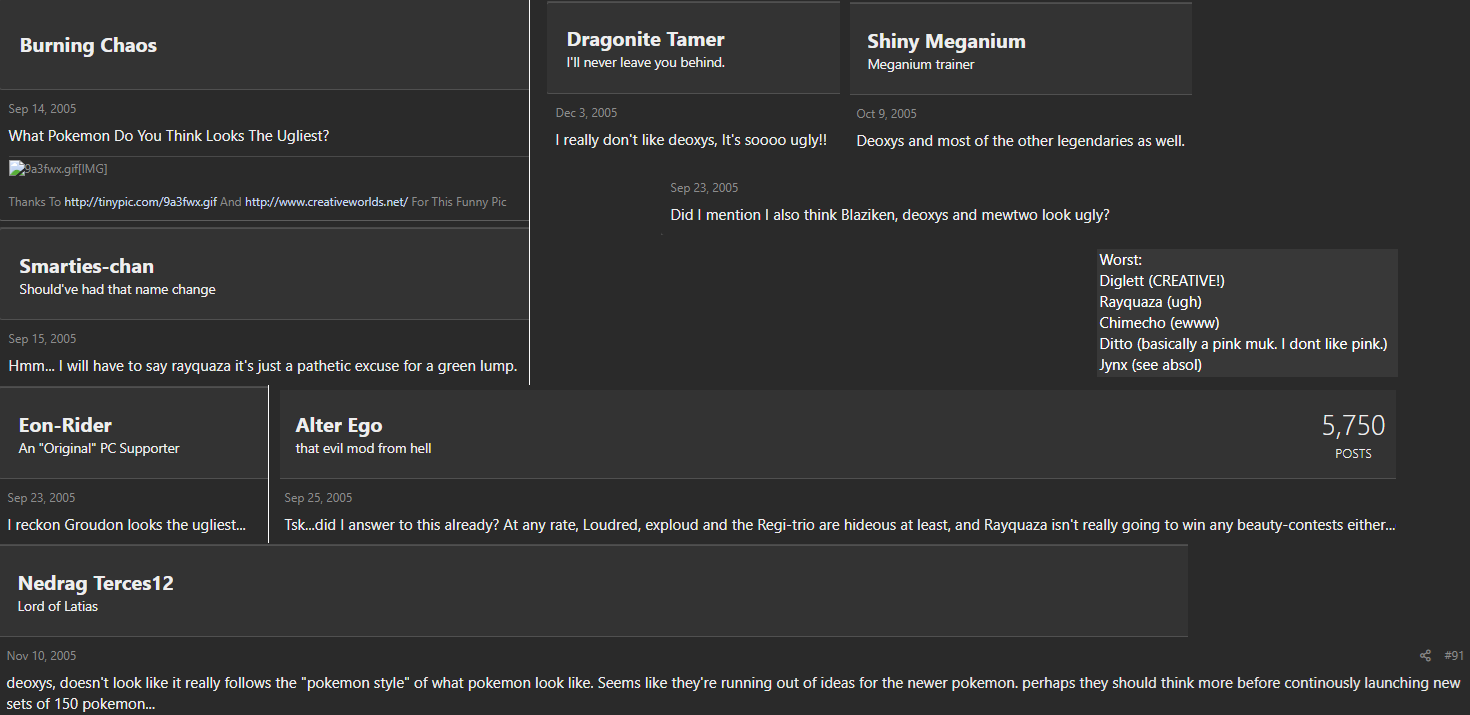Open Alter Ego's profile
The height and width of the screenshot is (715, 1470).
(x=339, y=425)
